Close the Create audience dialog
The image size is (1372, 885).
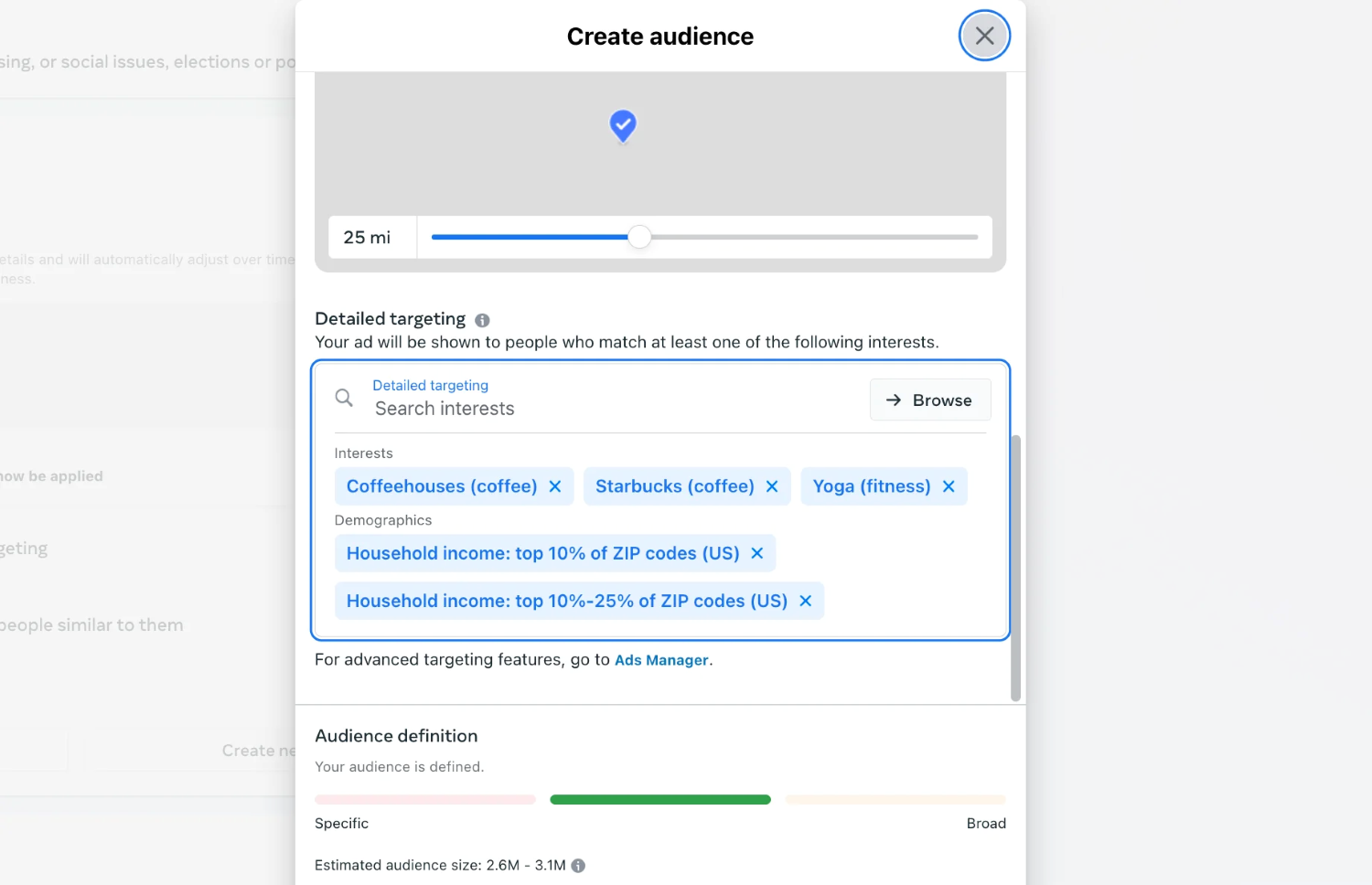(x=984, y=36)
